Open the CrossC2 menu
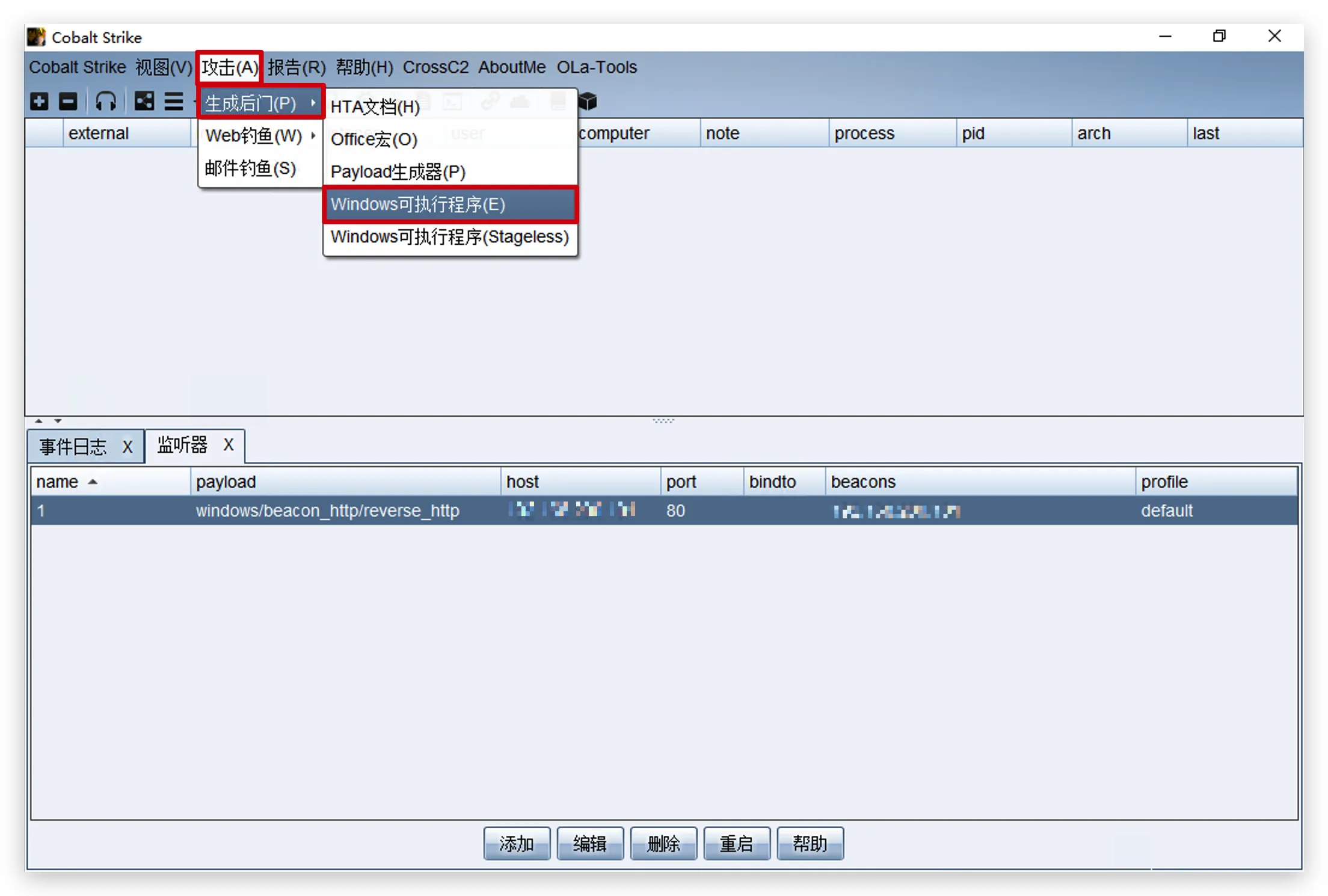 click(x=435, y=67)
